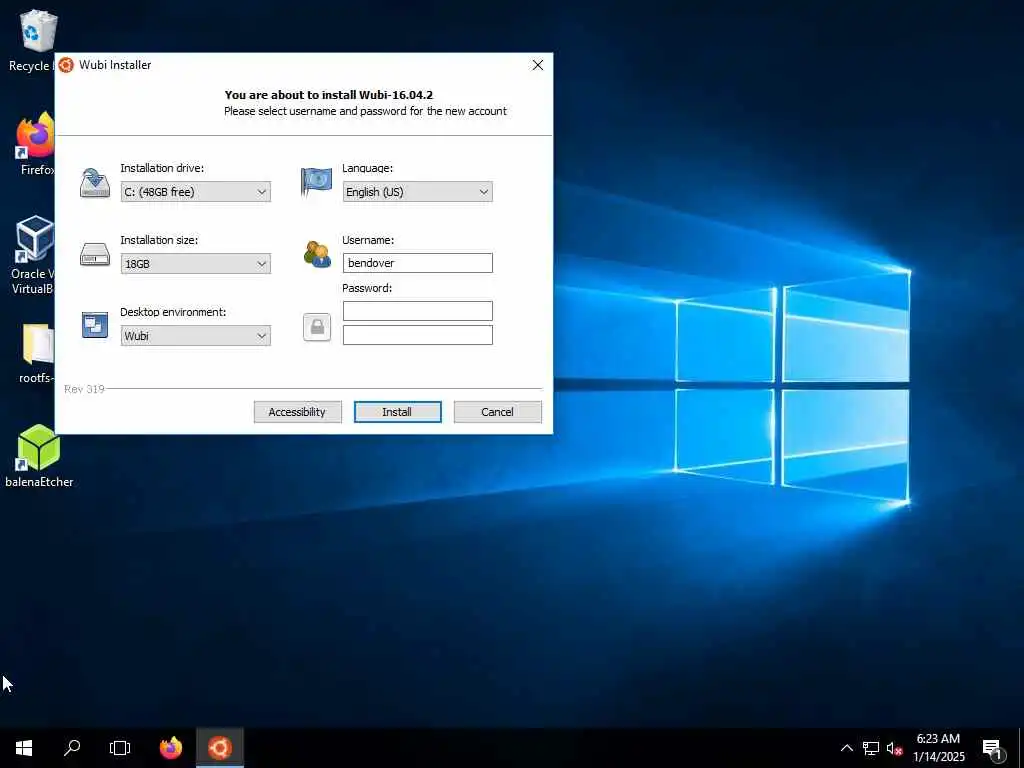Close the Wubi Installer window
This screenshot has height=768, width=1024.
537,65
